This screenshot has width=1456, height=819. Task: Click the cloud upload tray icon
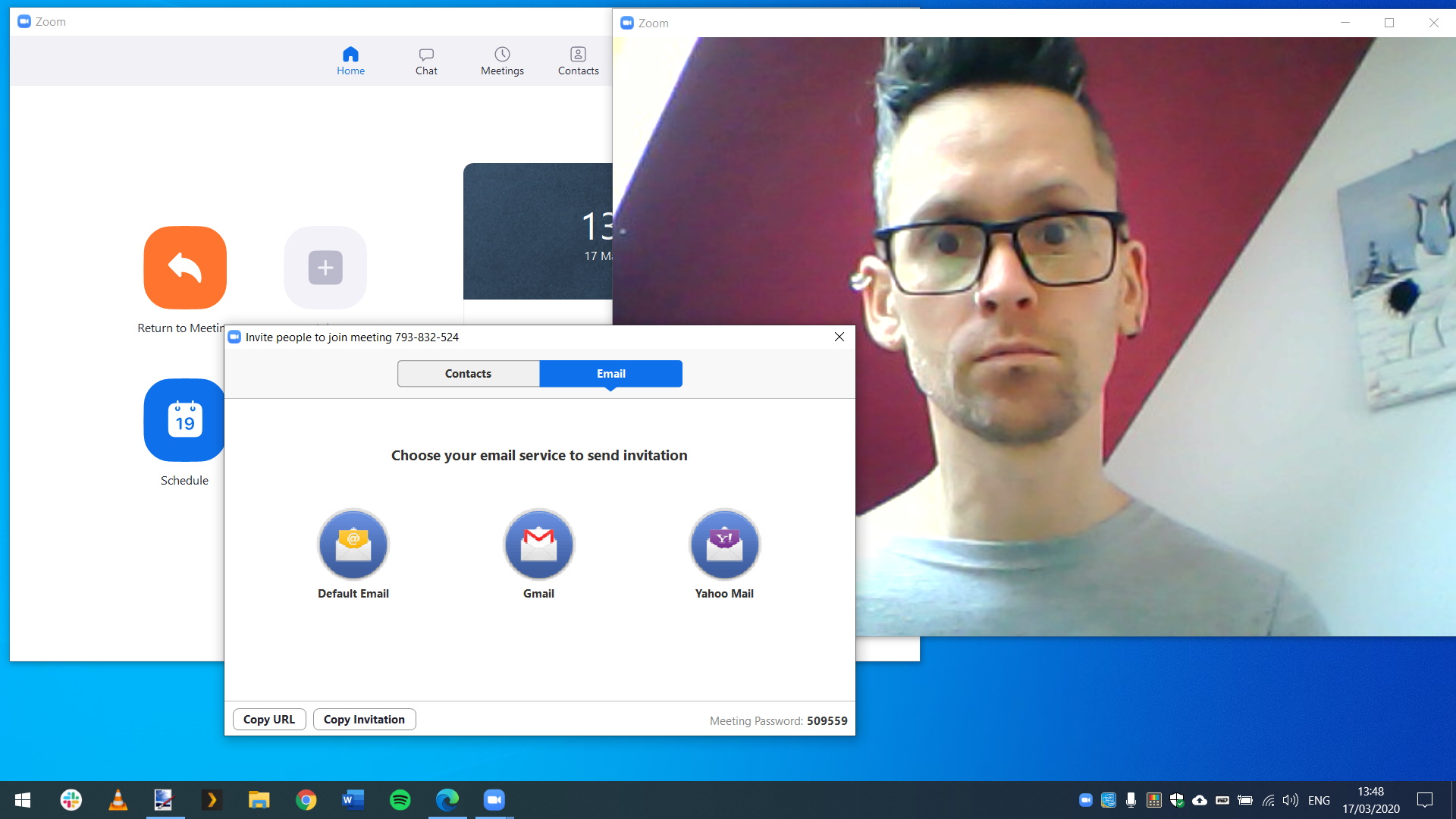point(1200,800)
